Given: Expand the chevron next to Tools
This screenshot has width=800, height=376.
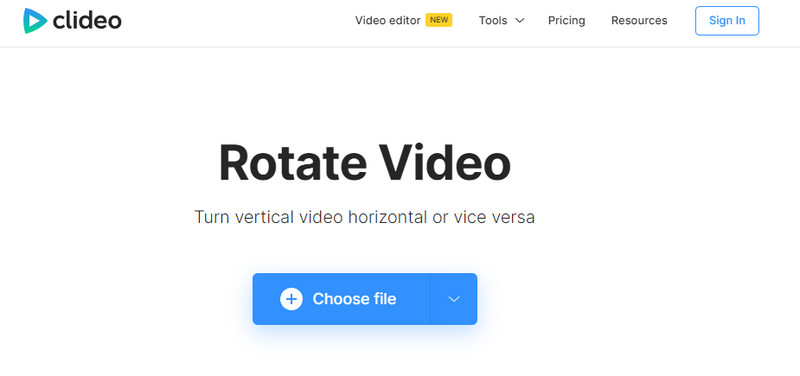Looking at the screenshot, I should tap(519, 20).
